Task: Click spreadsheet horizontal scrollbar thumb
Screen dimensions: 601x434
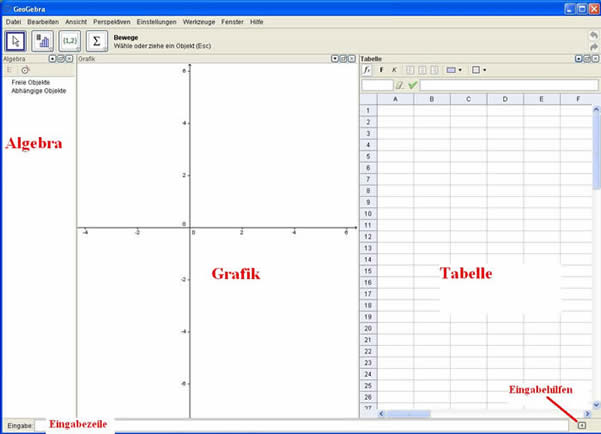Action: [409, 414]
